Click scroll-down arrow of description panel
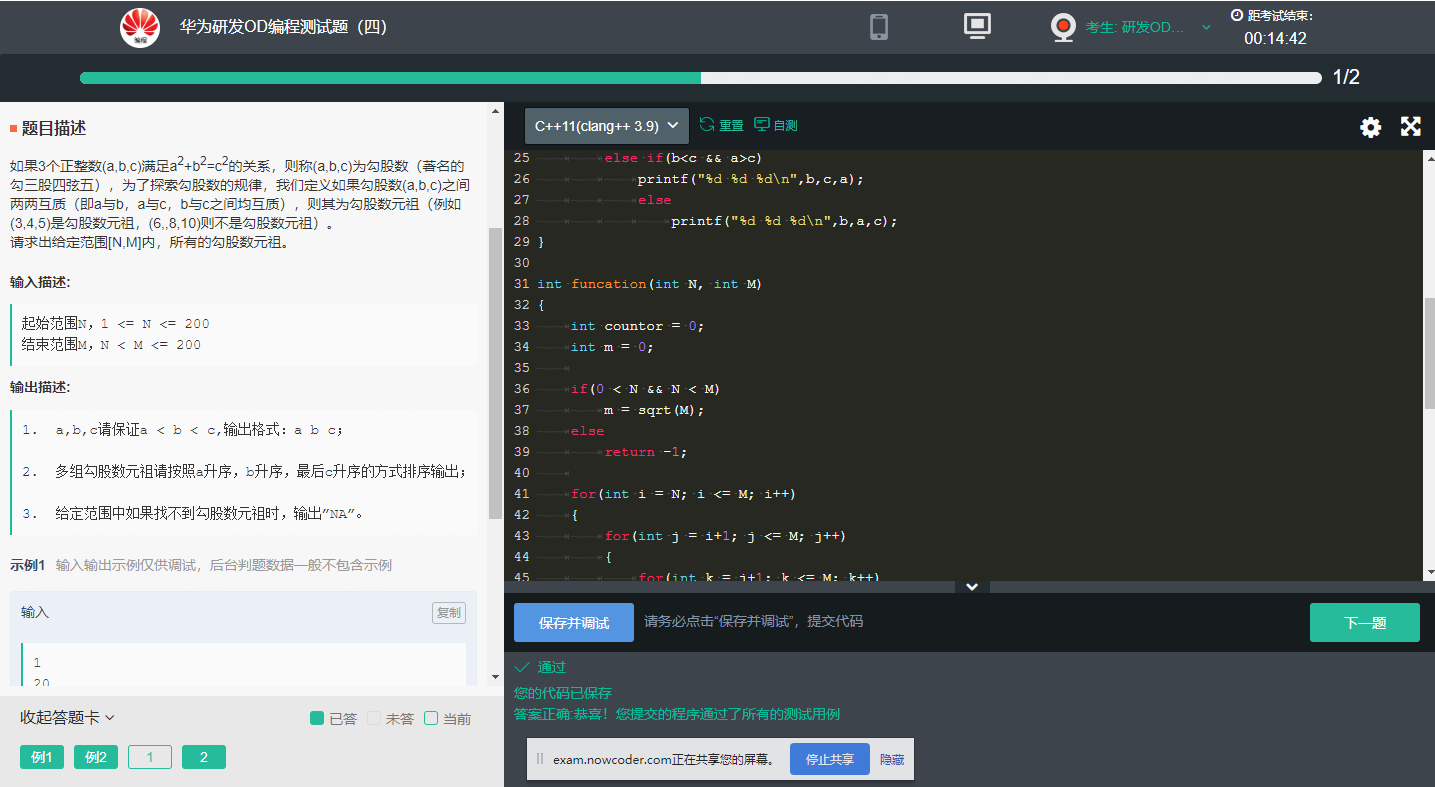 click(x=495, y=677)
